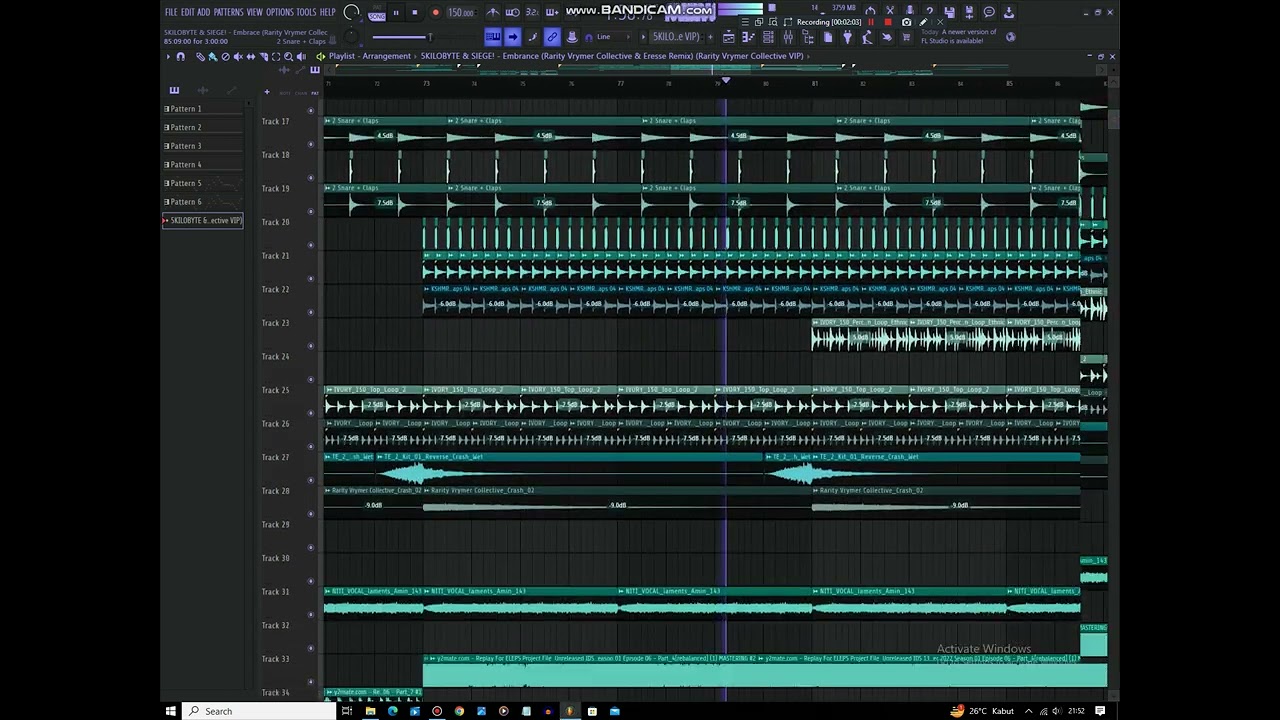Open the VIEW menu

tap(254, 12)
